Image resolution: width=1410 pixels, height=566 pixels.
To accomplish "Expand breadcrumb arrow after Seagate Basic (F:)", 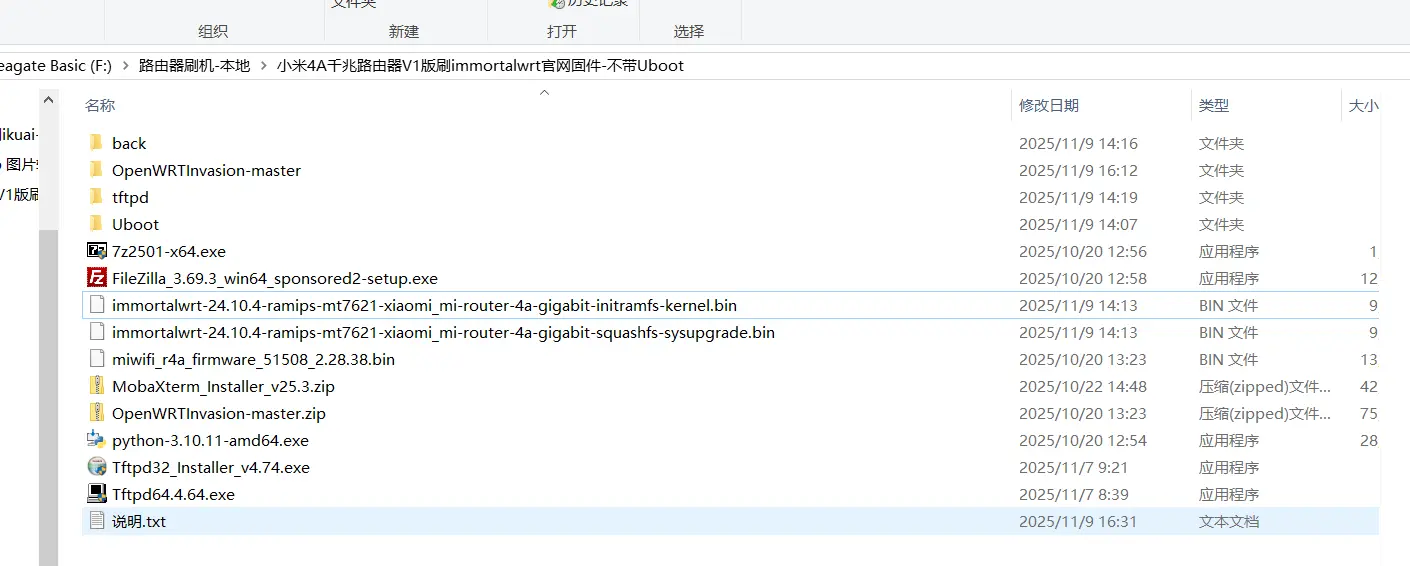I will point(126,66).
